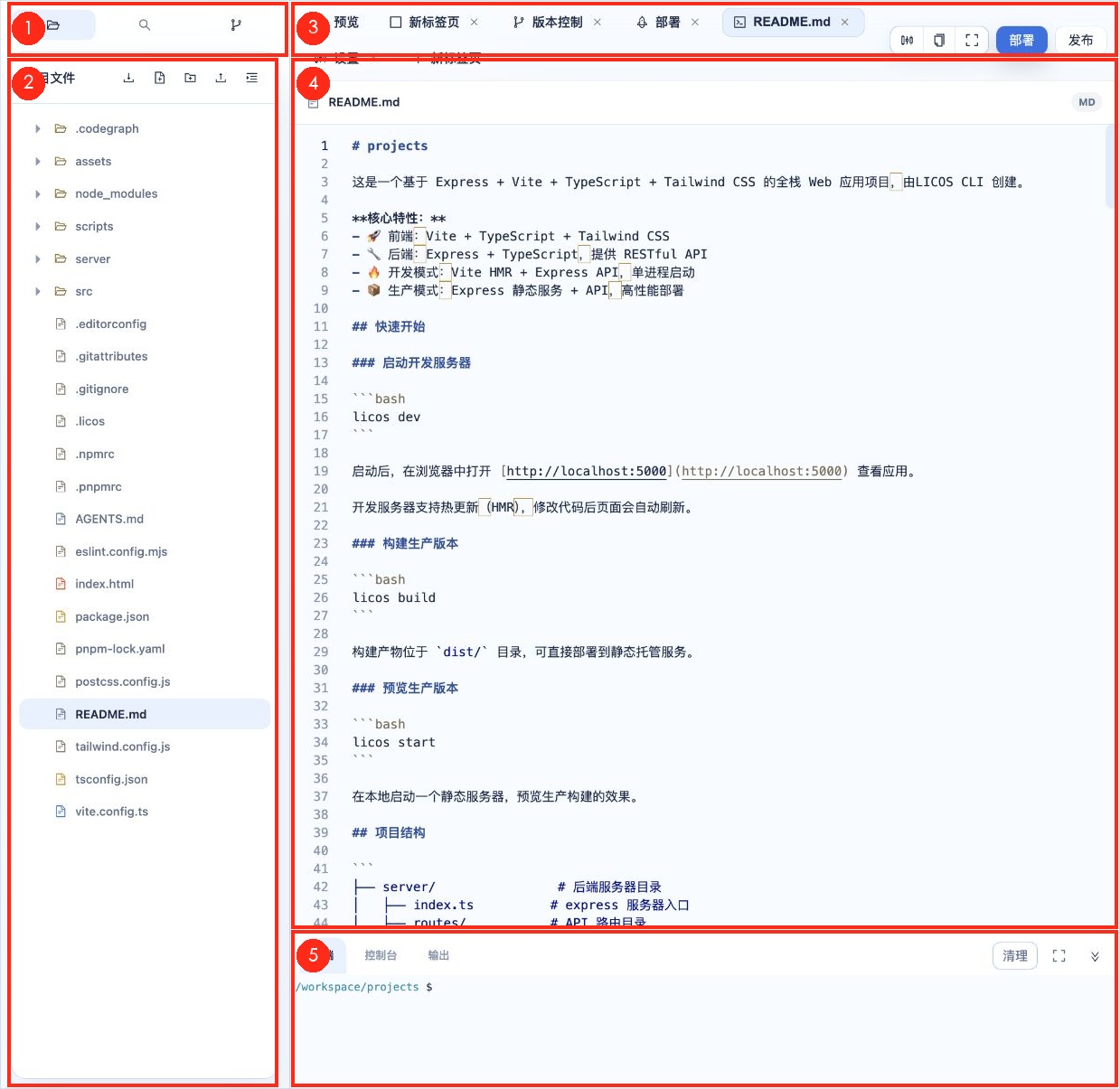Click the editor vertical scrollbar thumb
The height and width of the screenshot is (1089, 1120).
pyautogui.click(x=1110, y=167)
